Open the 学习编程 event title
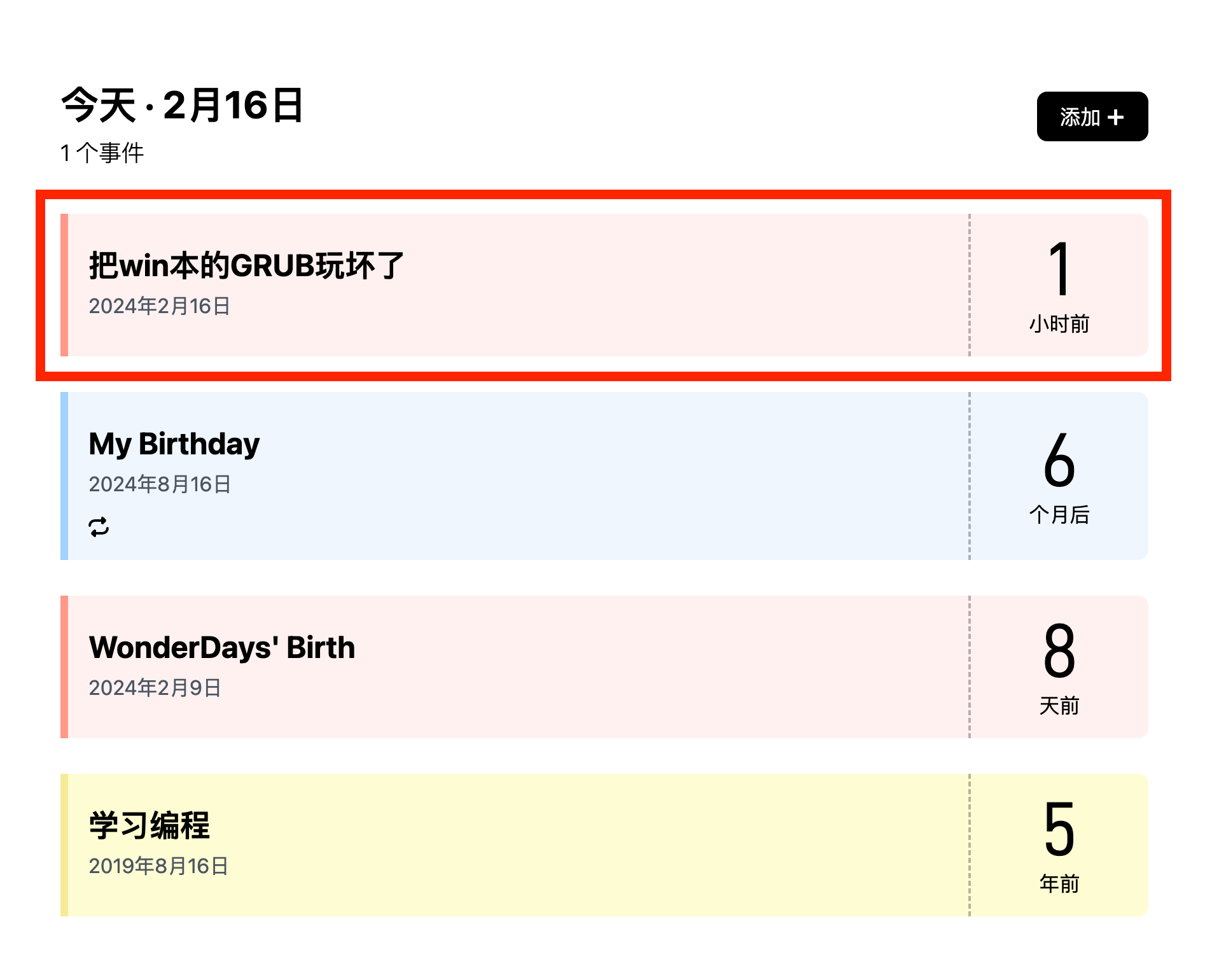This screenshot has width=1219, height=980. (150, 825)
